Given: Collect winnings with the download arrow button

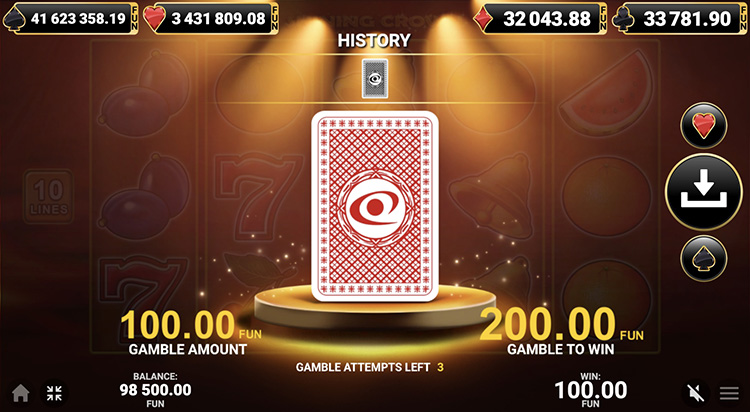Looking at the screenshot, I should [x=704, y=192].
